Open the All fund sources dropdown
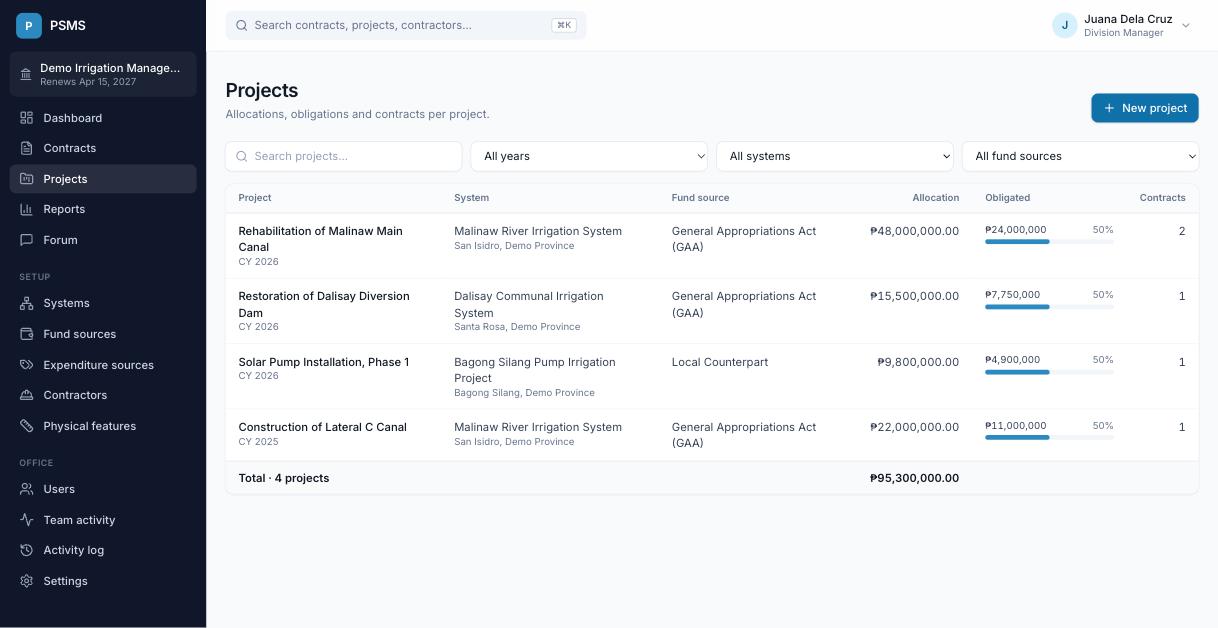1218x628 pixels. point(1080,156)
